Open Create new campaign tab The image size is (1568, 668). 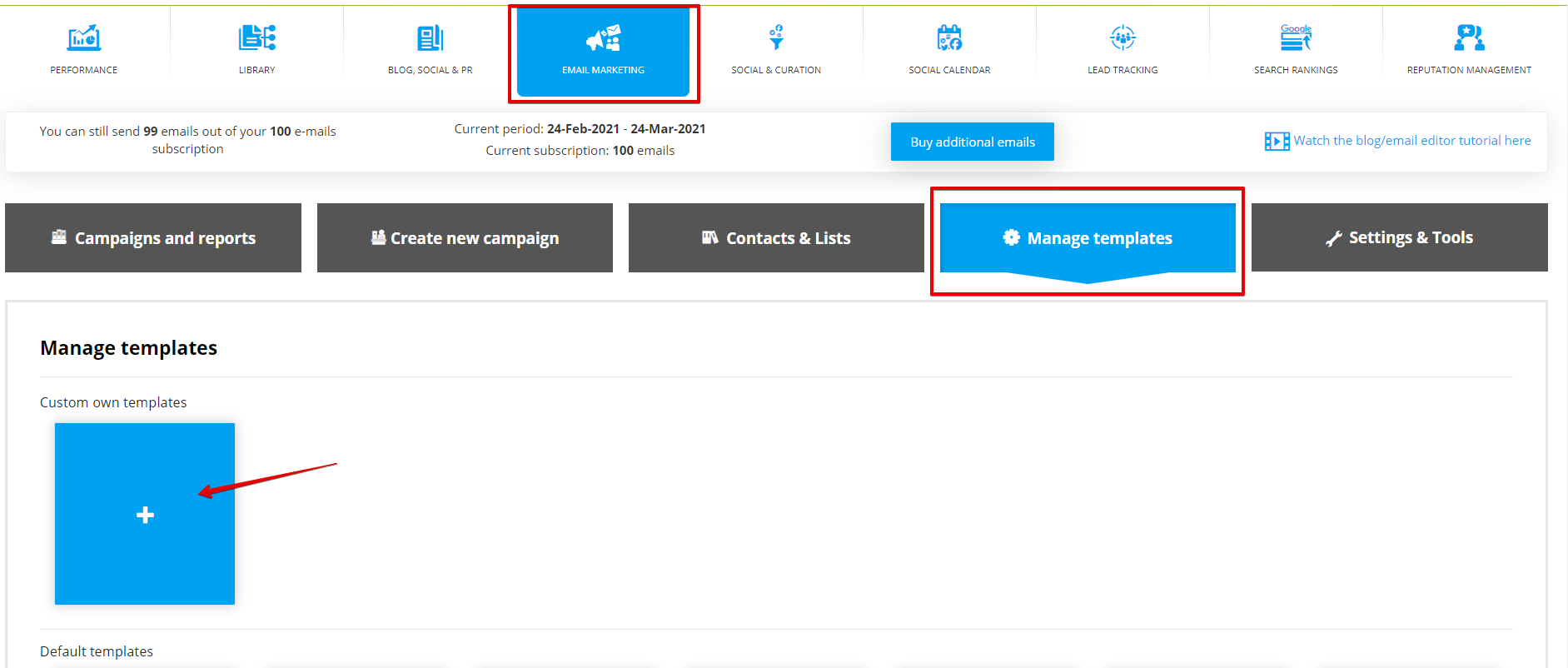pyautogui.click(x=465, y=237)
